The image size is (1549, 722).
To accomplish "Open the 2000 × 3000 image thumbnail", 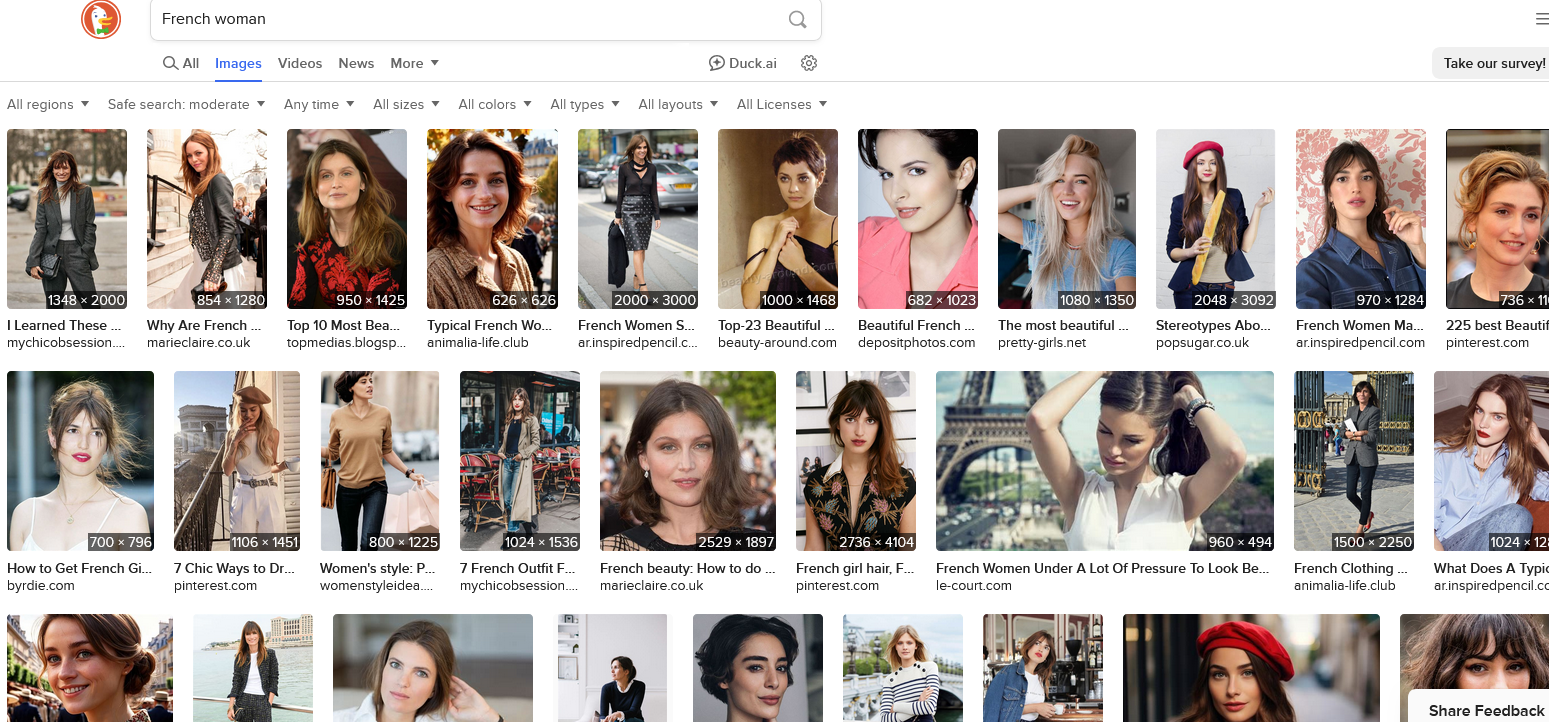I will pos(638,219).
